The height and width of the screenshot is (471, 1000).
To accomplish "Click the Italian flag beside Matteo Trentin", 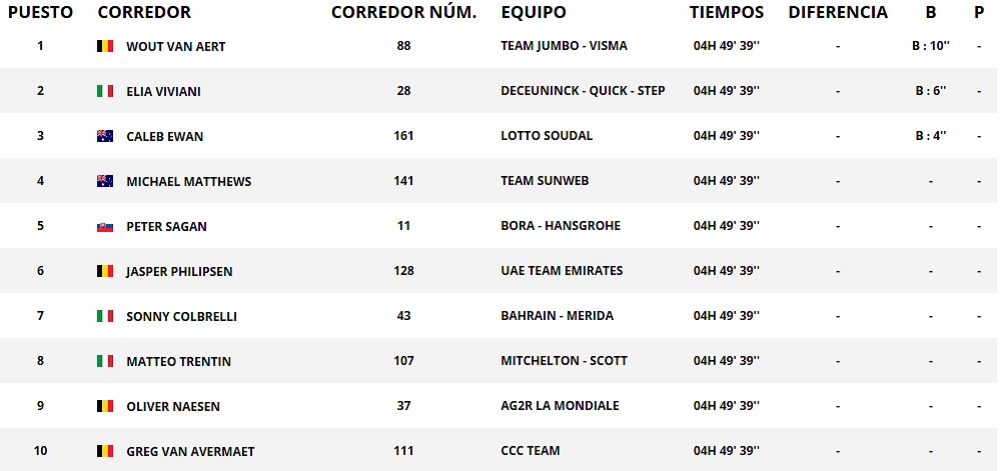I will (104, 361).
